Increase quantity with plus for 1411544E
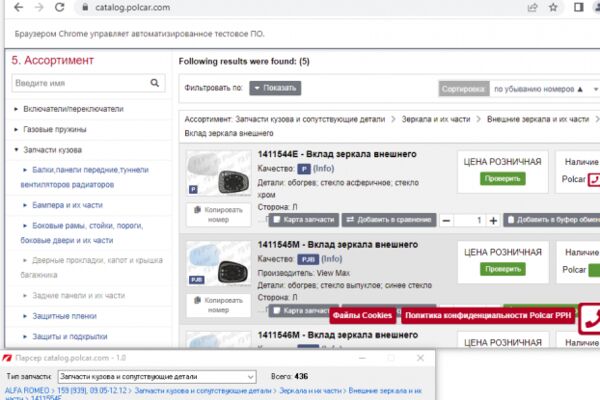 (x=493, y=220)
